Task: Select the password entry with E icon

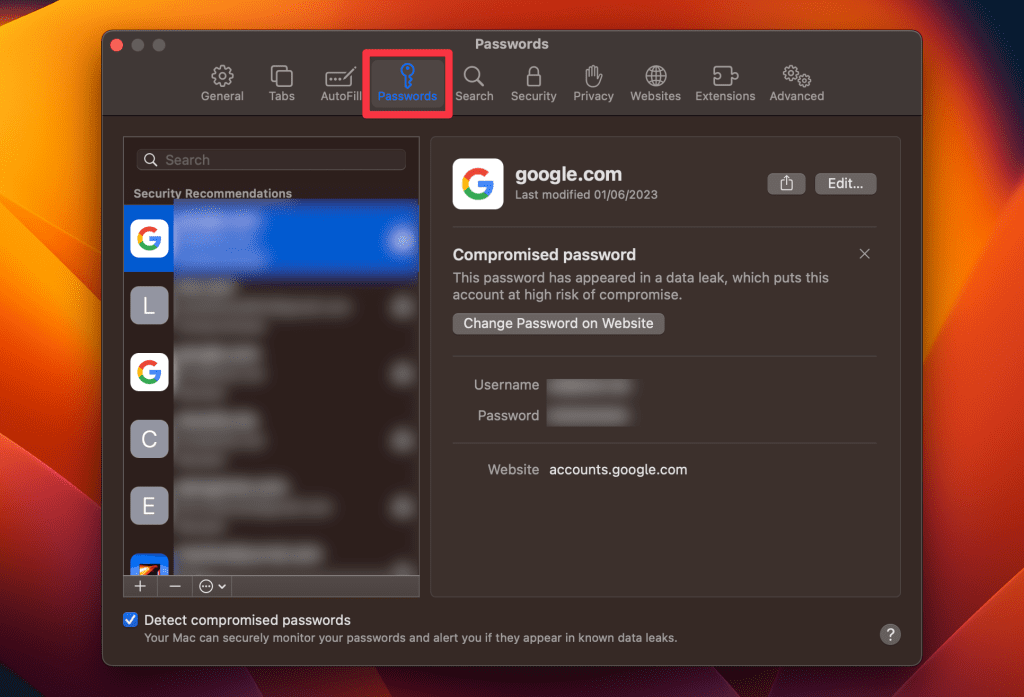Action: click(x=271, y=506)
